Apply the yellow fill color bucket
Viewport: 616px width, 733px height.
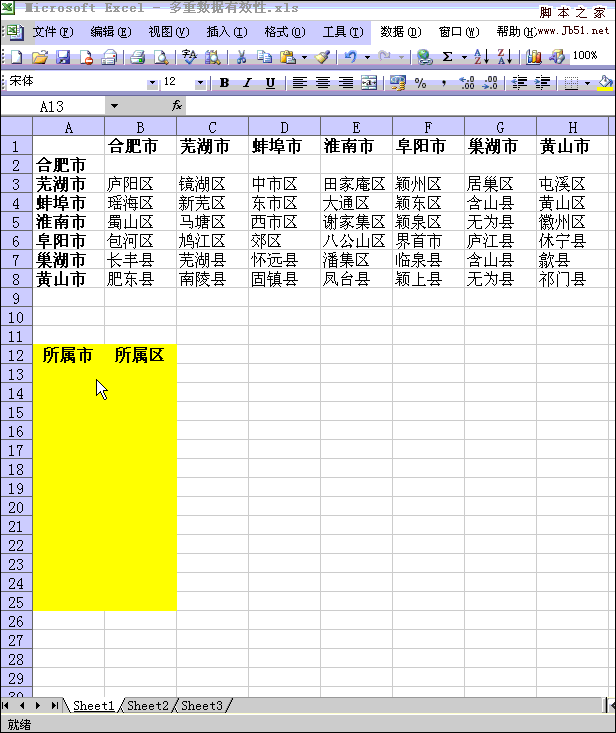[x=604, y=83]
